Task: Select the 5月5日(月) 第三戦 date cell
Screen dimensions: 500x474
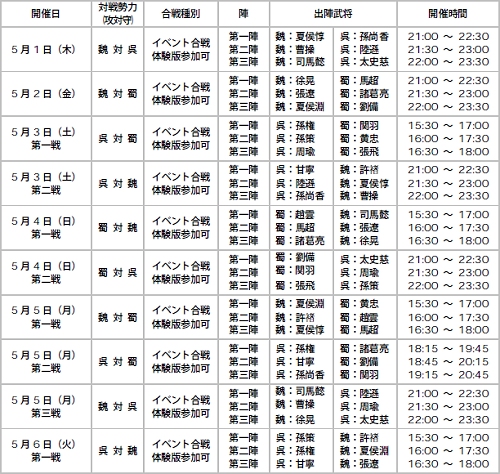Action: (46, 406)
